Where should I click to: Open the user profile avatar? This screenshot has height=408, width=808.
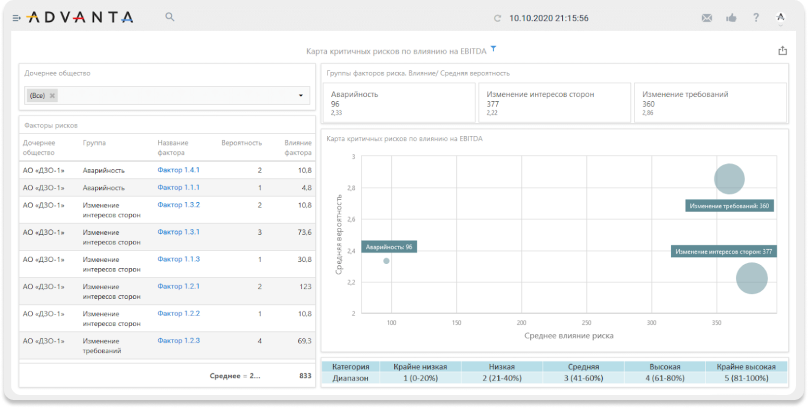point(781,18)
